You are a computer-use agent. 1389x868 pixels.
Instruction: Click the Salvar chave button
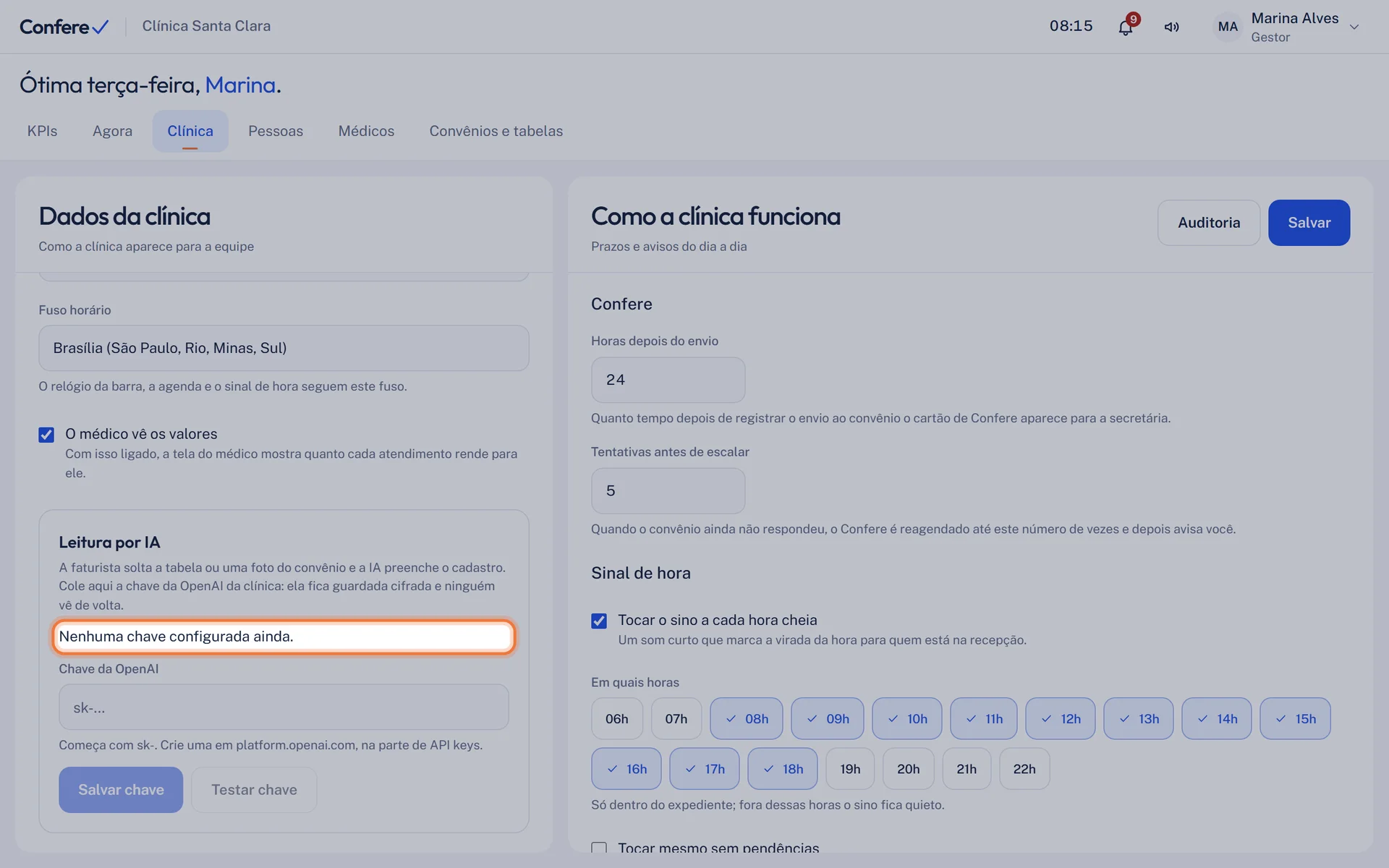[121, 790]
